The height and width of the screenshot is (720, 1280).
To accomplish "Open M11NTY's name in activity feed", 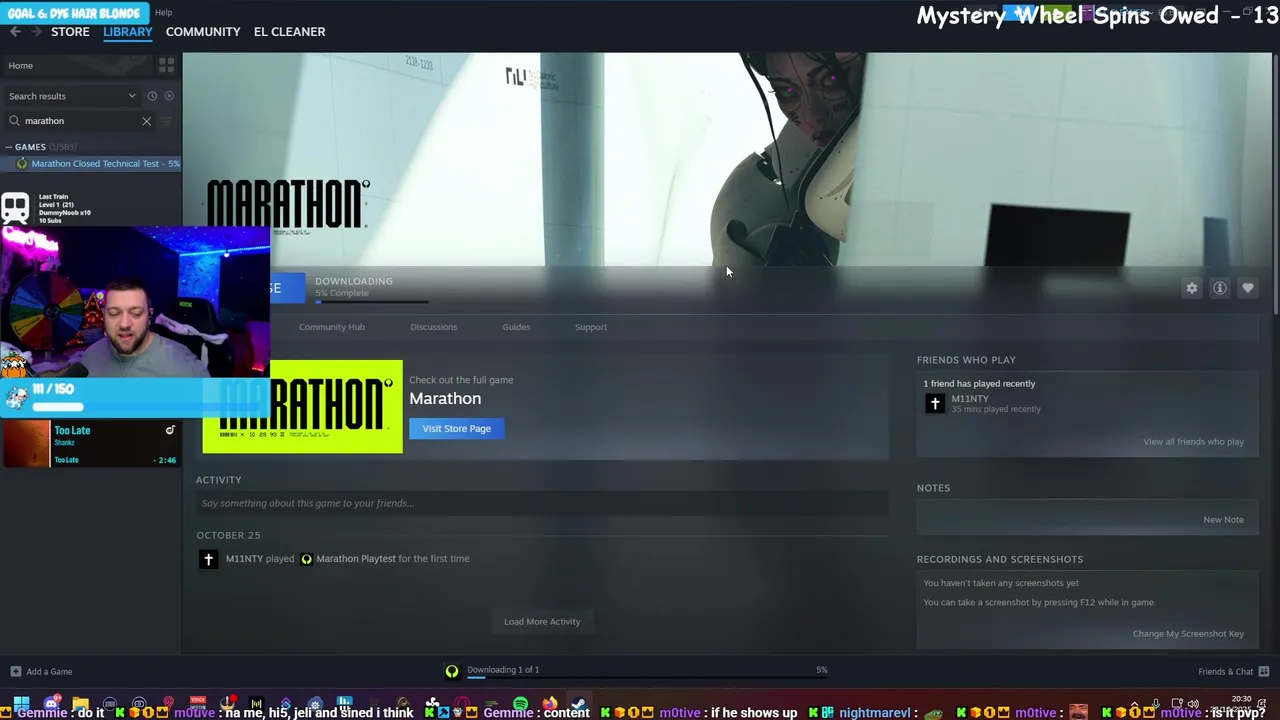I will pos(244,559).
